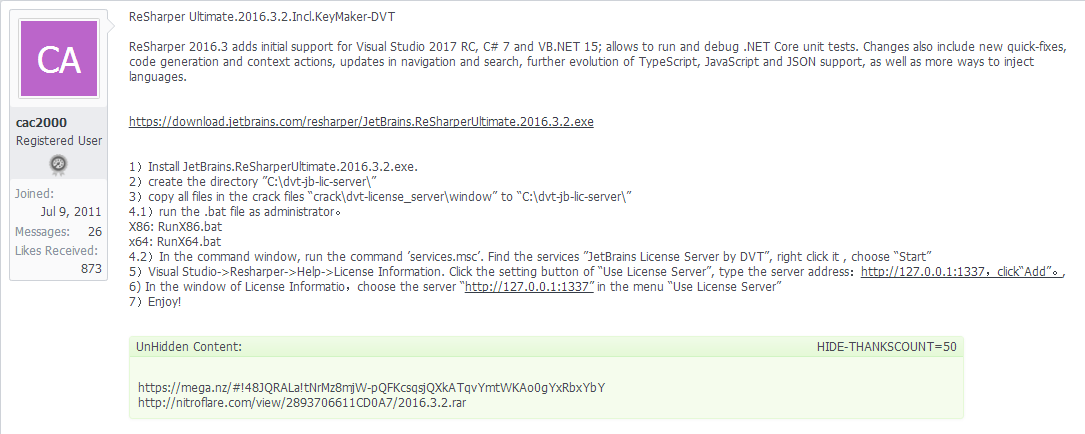Click the UnHidden Content header label
Image resolution: width=1085 pixels, height=434 pixels.
click(189, 347)
